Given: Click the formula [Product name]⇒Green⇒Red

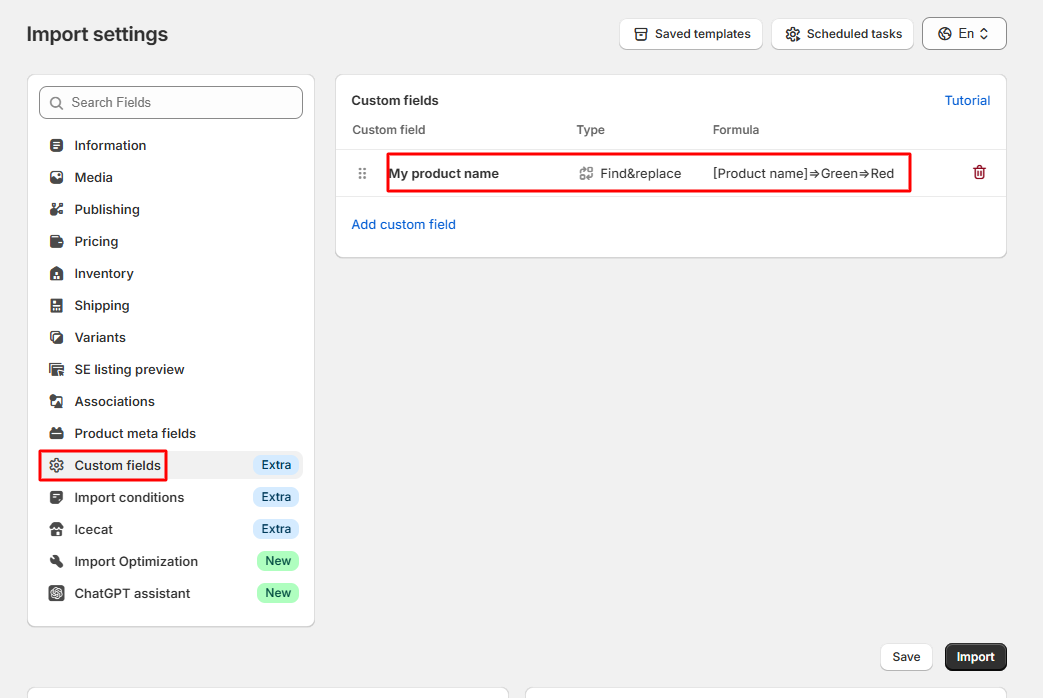Looking at the screenshot, I should (803, 173).
